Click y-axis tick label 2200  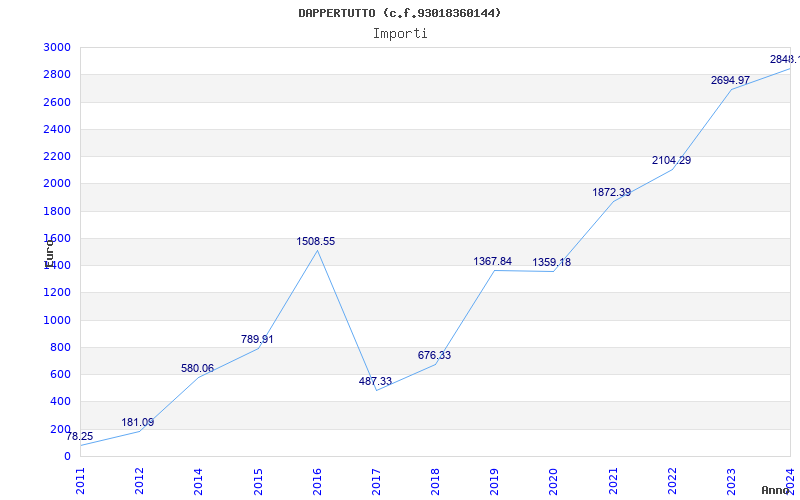pyautogui.click(x=57, y=156)
